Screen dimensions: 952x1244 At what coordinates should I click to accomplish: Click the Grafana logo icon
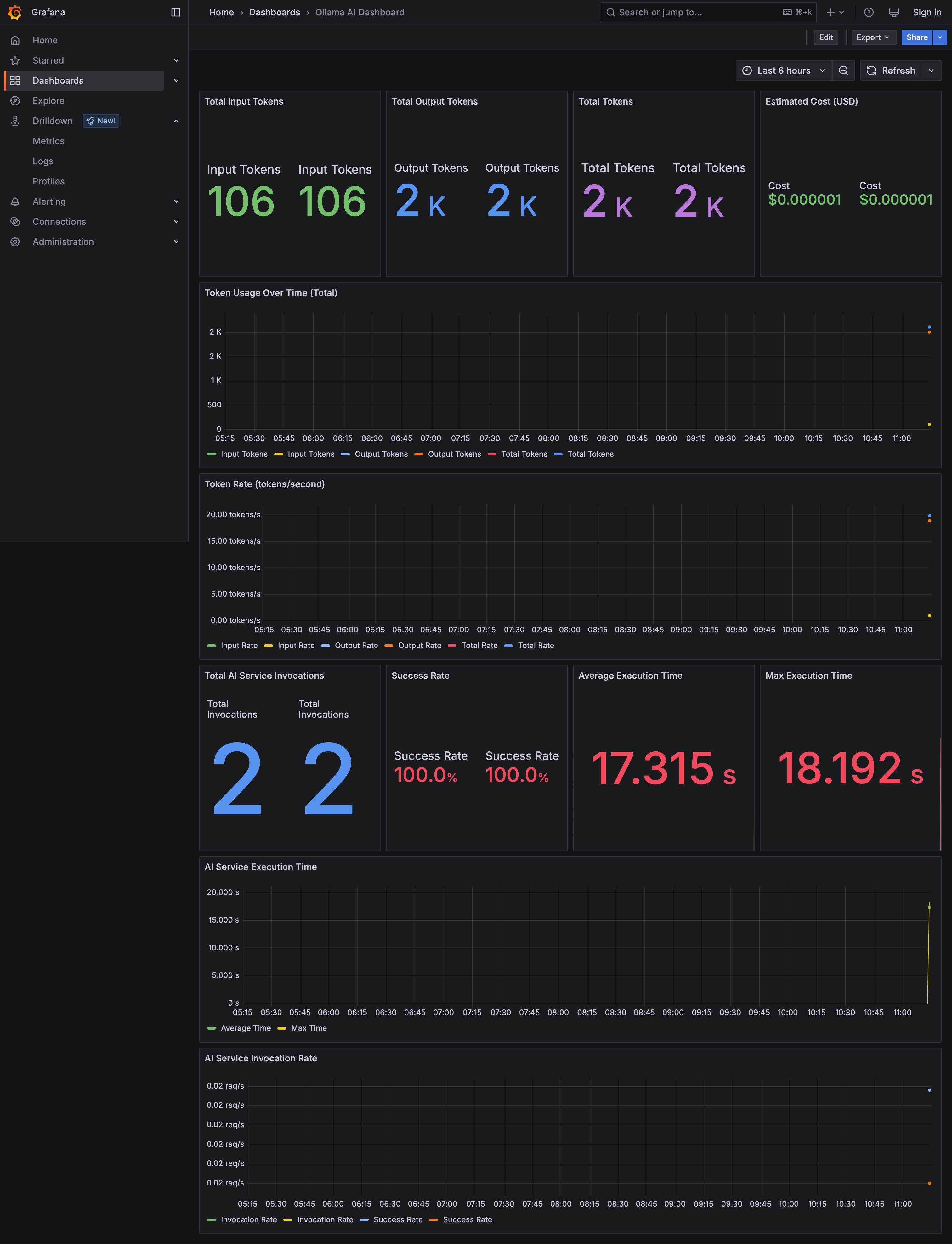pos(15,12)
